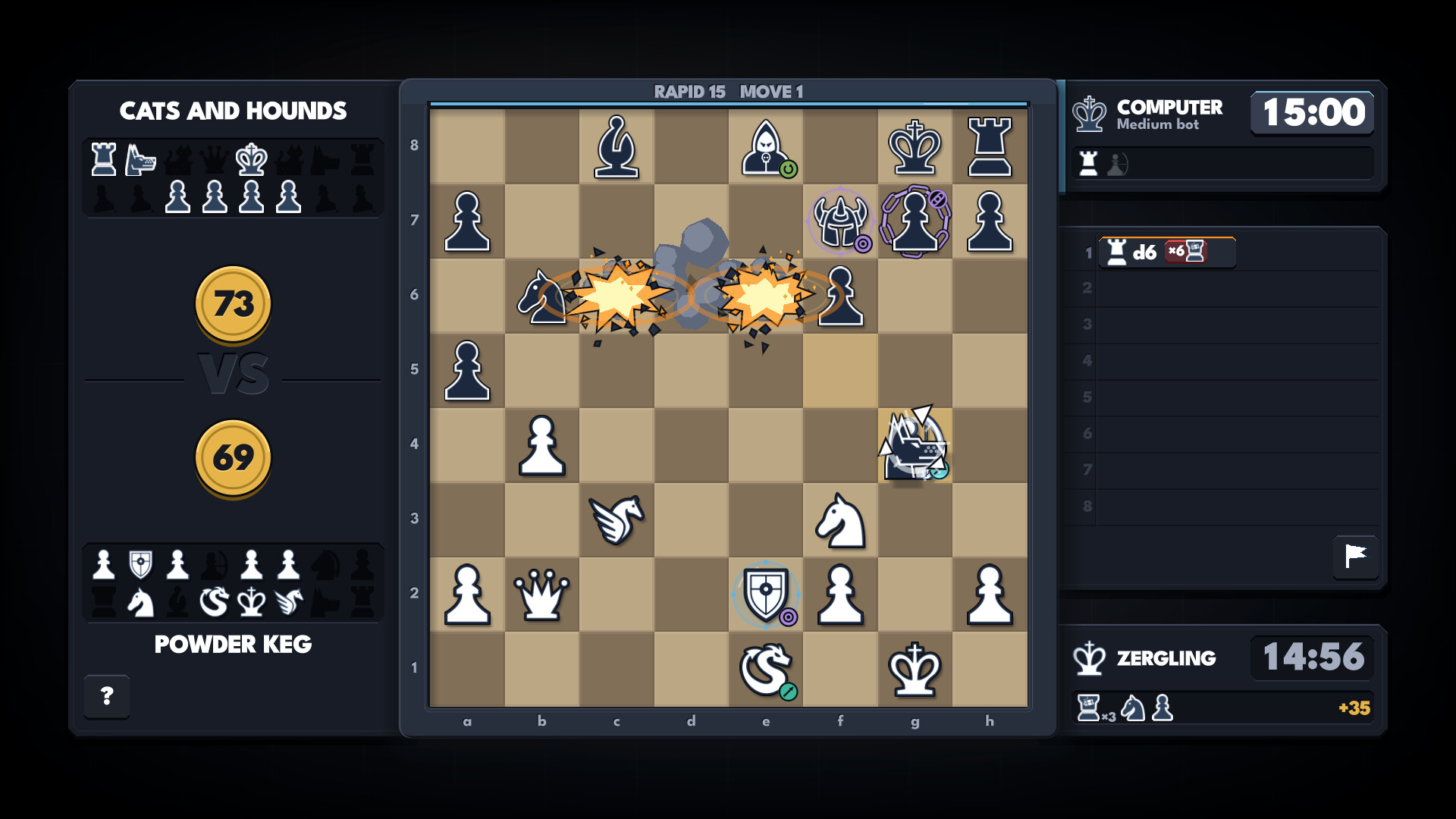Open the help question mark button

pyautogui.click(x=107, y=695)
